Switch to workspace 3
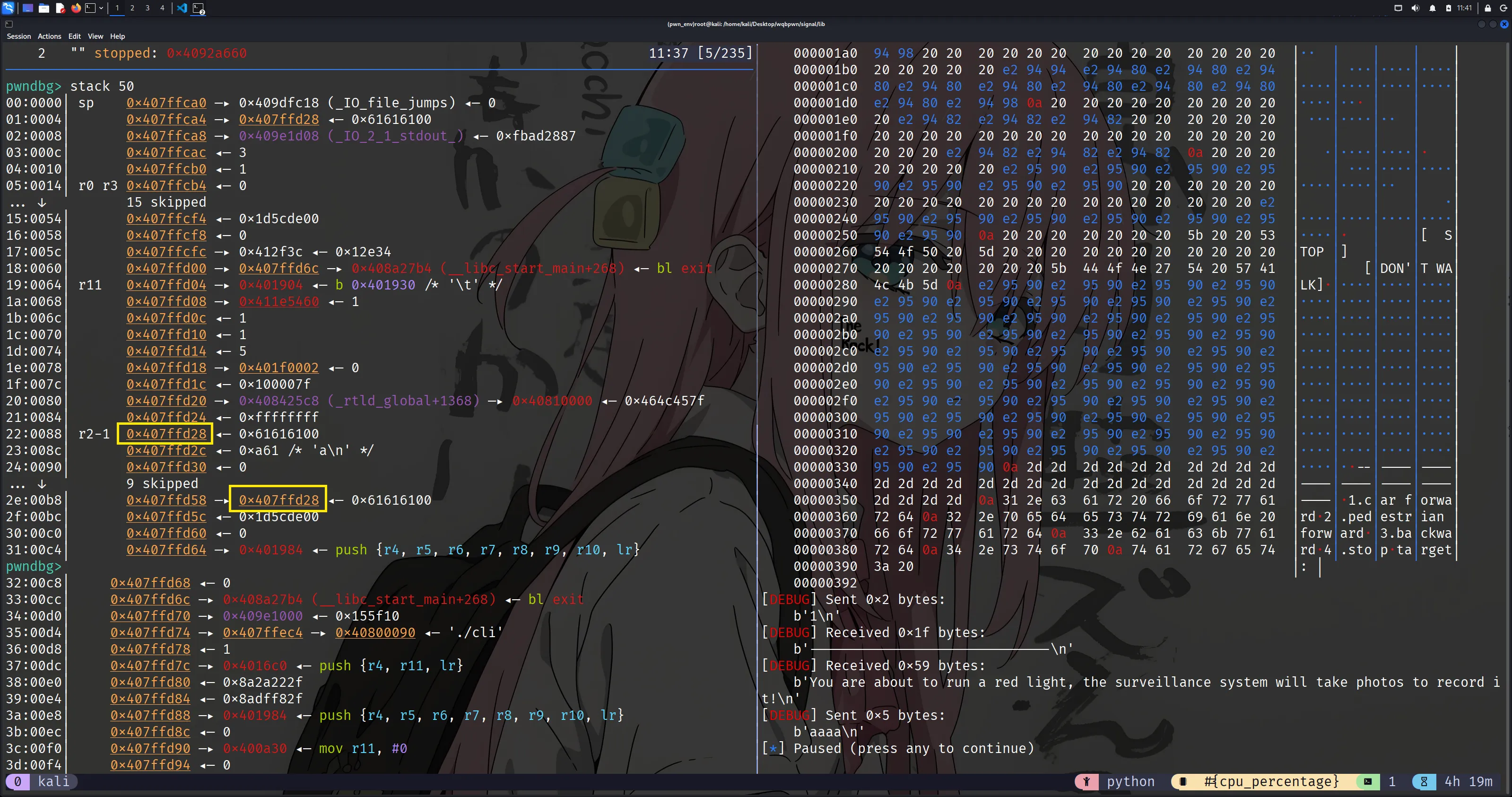This screenshot has height=797, width=1512. click(148, 8)
